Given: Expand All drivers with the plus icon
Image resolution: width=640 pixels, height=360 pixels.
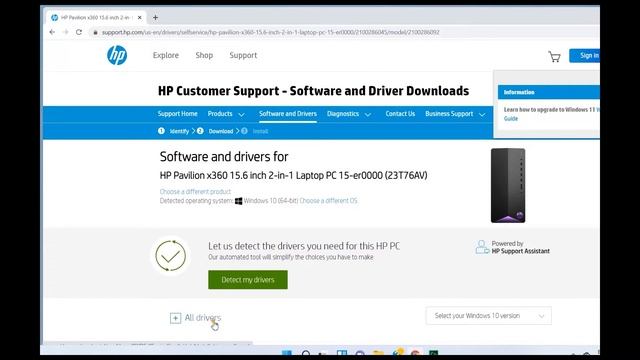Looking at the screenshot, I should [x=175, y=318].
